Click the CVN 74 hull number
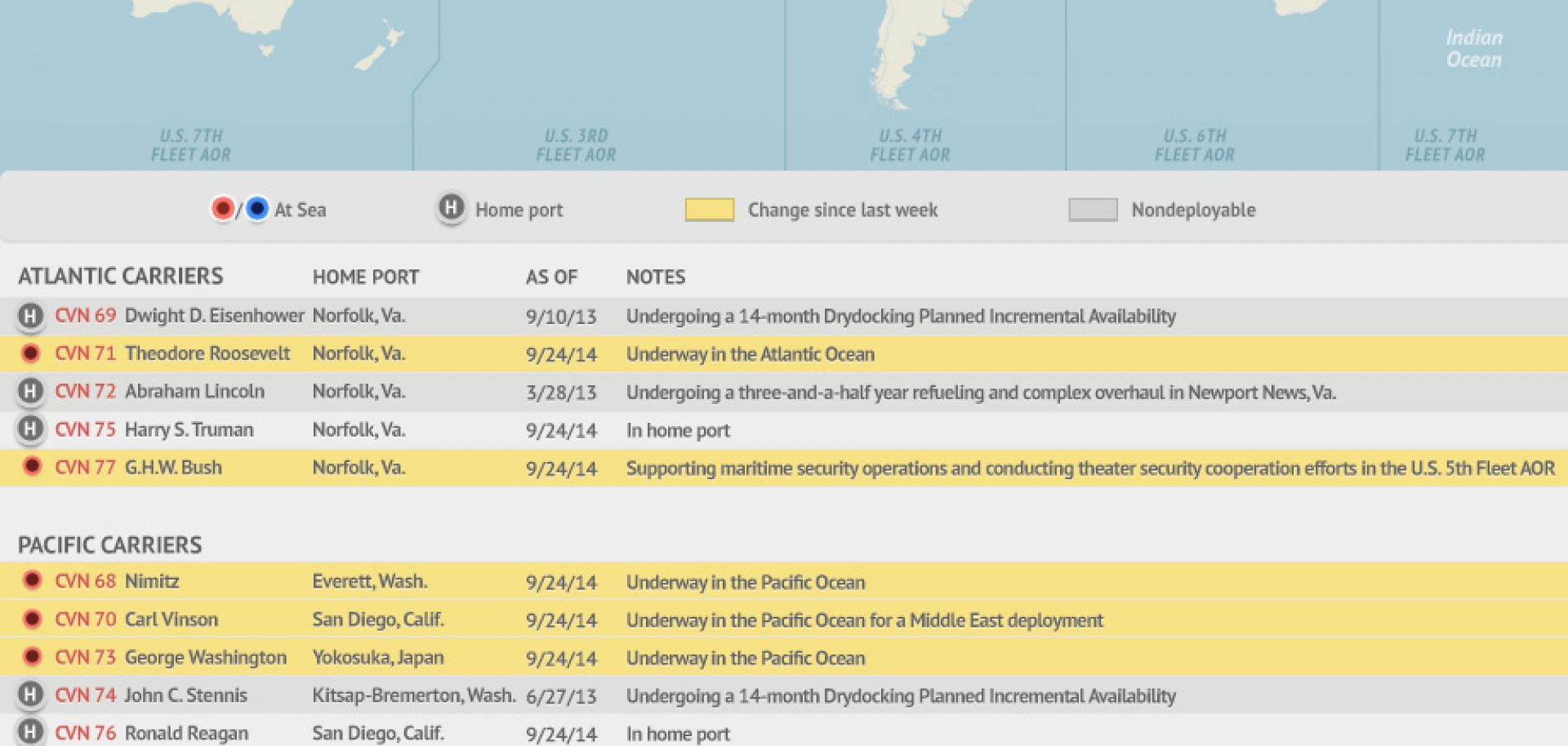 click(86, 695)
